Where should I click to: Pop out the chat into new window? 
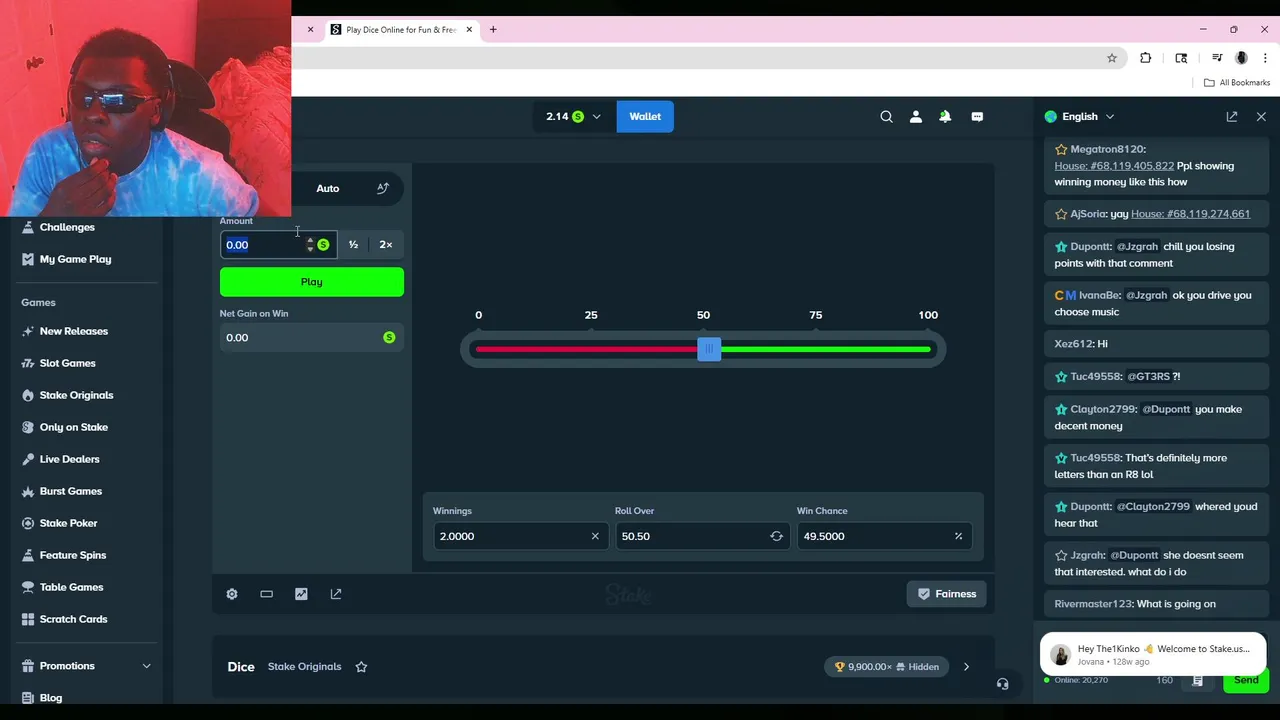[x=1232, y=117]
